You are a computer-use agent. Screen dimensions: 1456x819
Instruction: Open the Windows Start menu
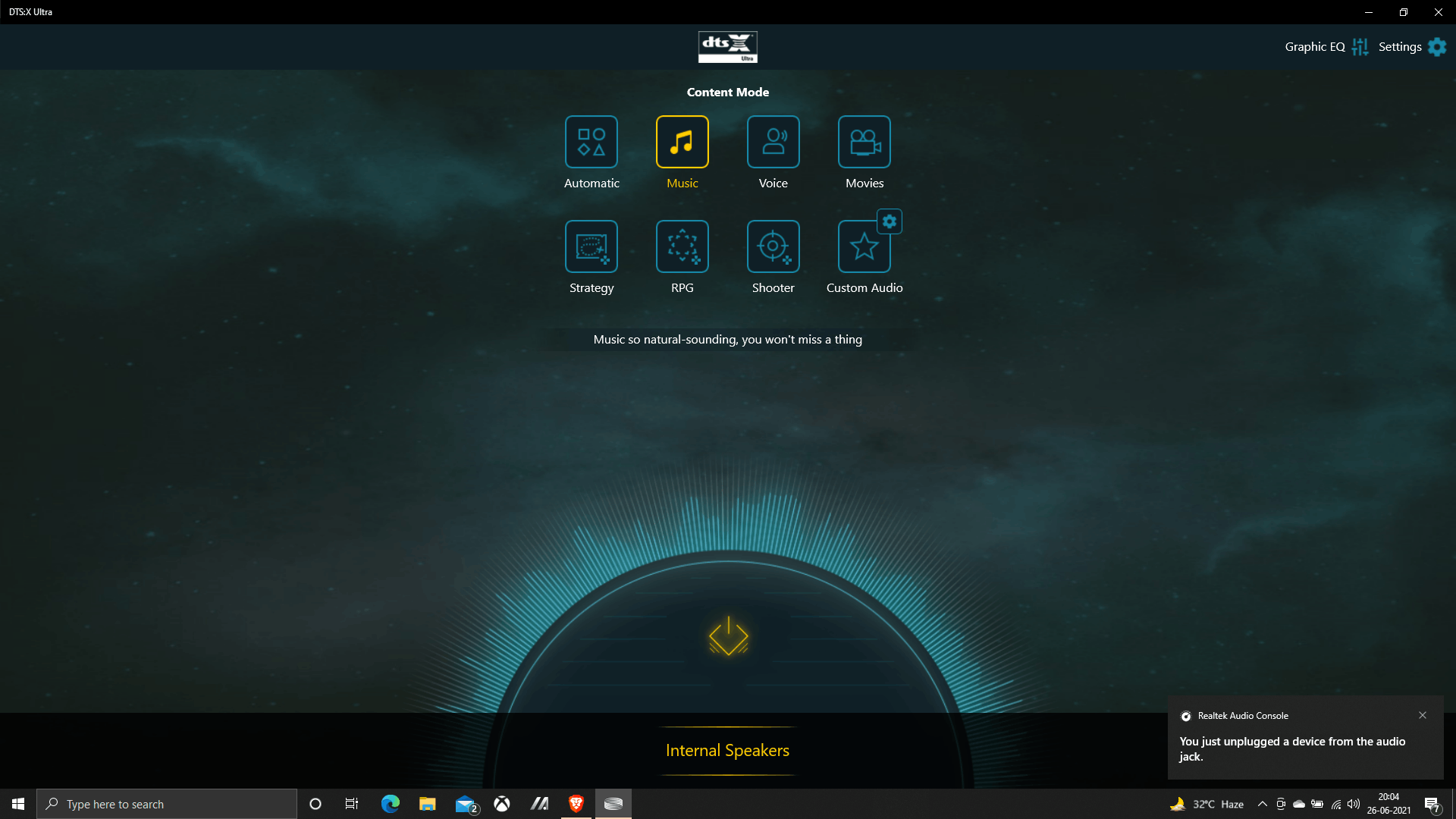point(18,804)
